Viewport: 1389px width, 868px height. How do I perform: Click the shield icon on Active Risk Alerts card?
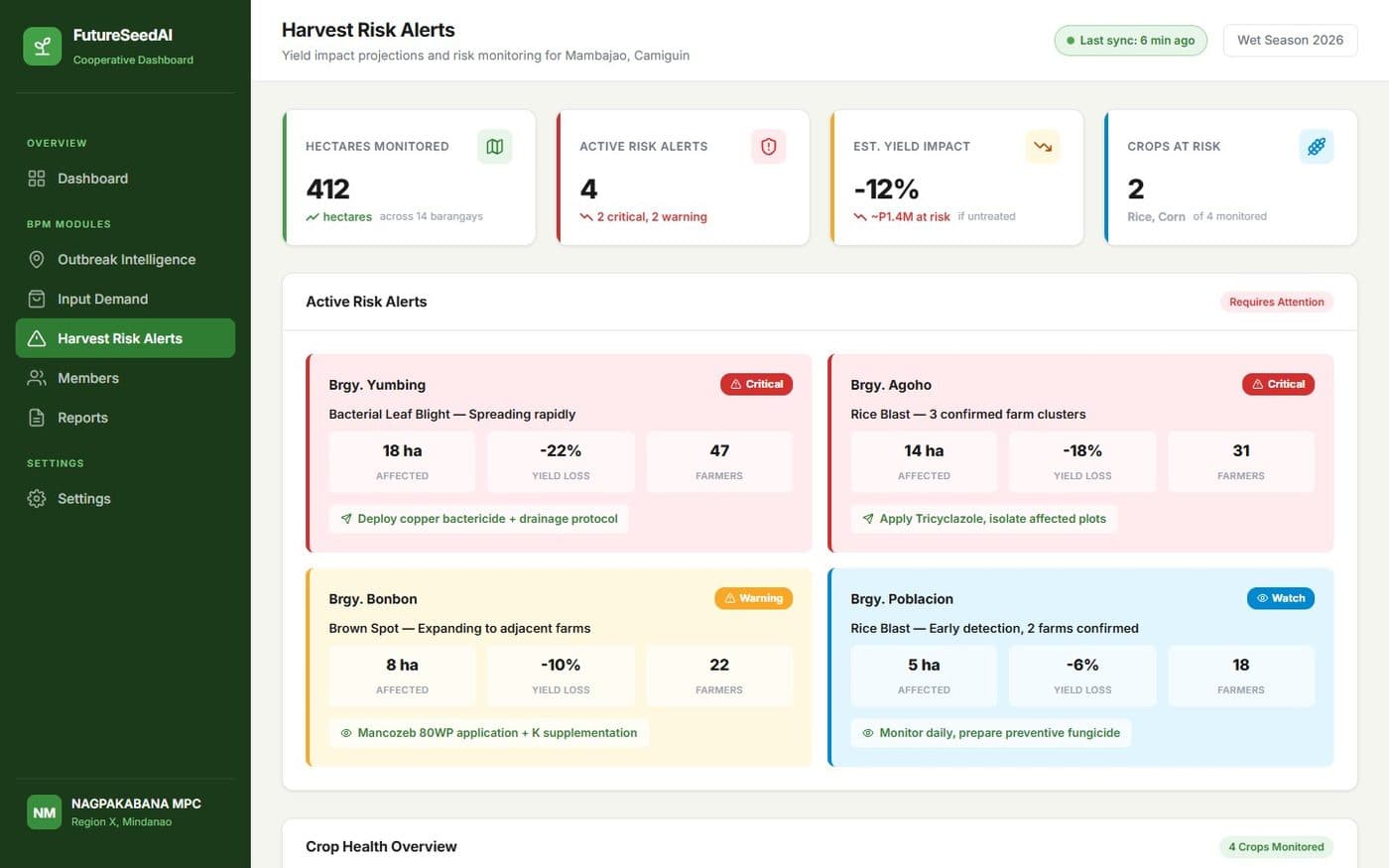(769, 147)
